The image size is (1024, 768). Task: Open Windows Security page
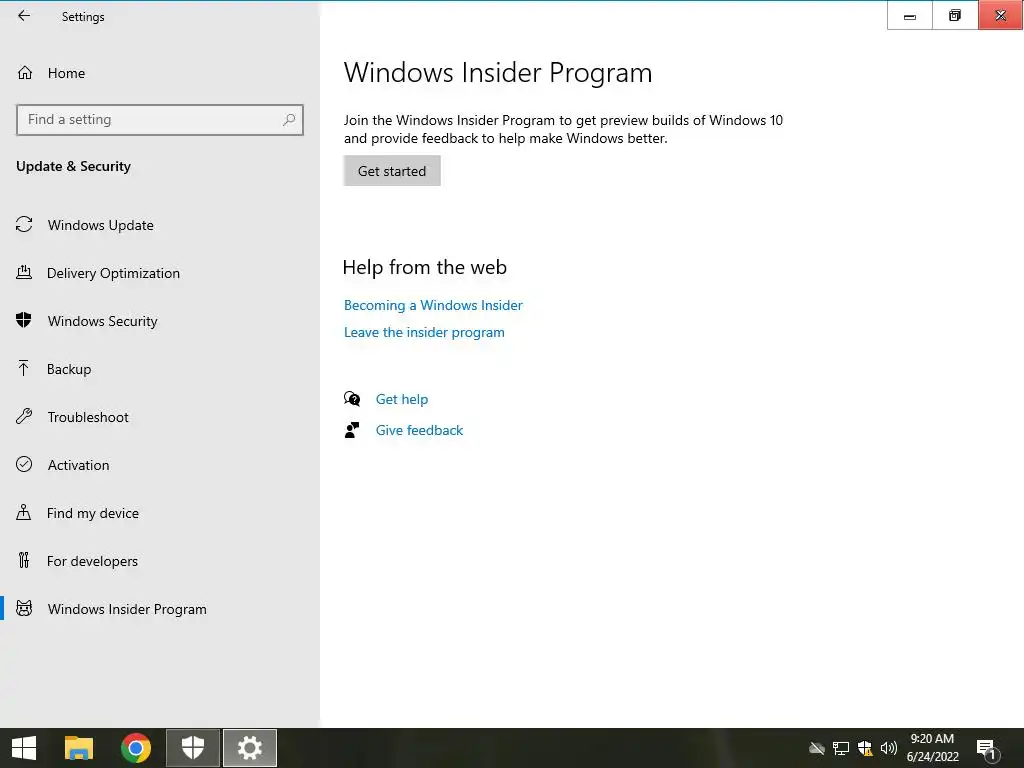[103, 321]
